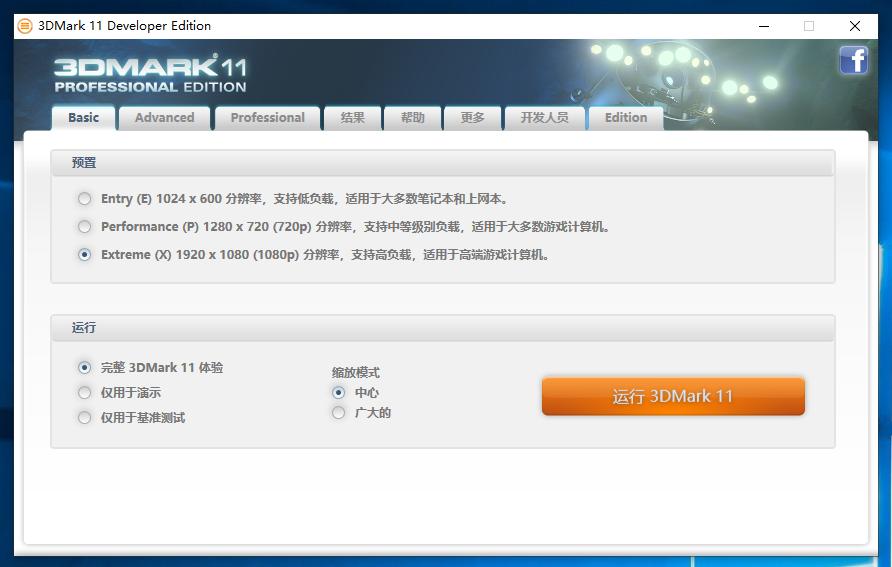Click the 缩放模式 label
The image size is (892, 567).
356,373
